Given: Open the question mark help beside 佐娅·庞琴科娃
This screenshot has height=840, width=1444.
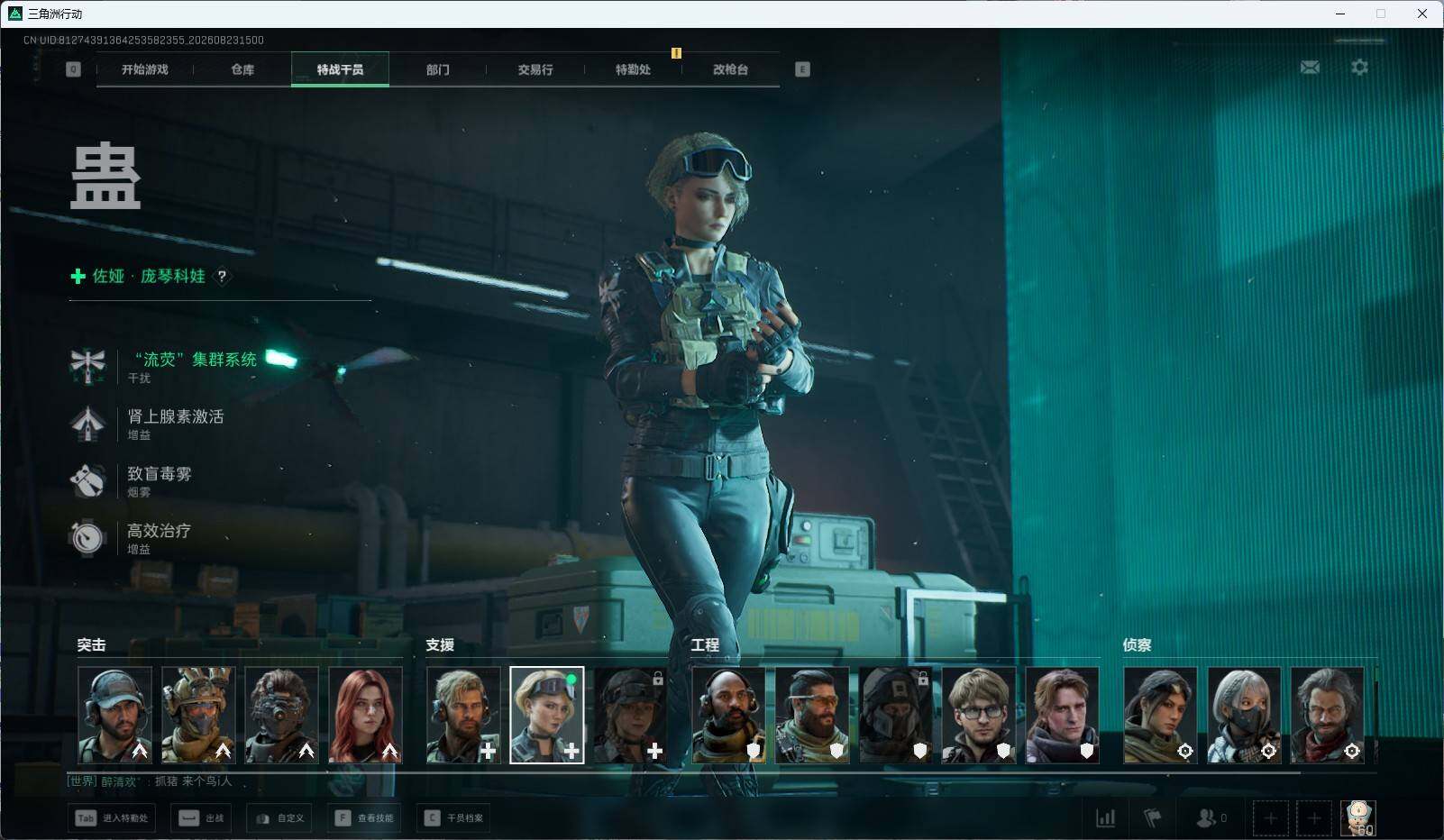Looking at the screenshot, I should coord(222,277).
